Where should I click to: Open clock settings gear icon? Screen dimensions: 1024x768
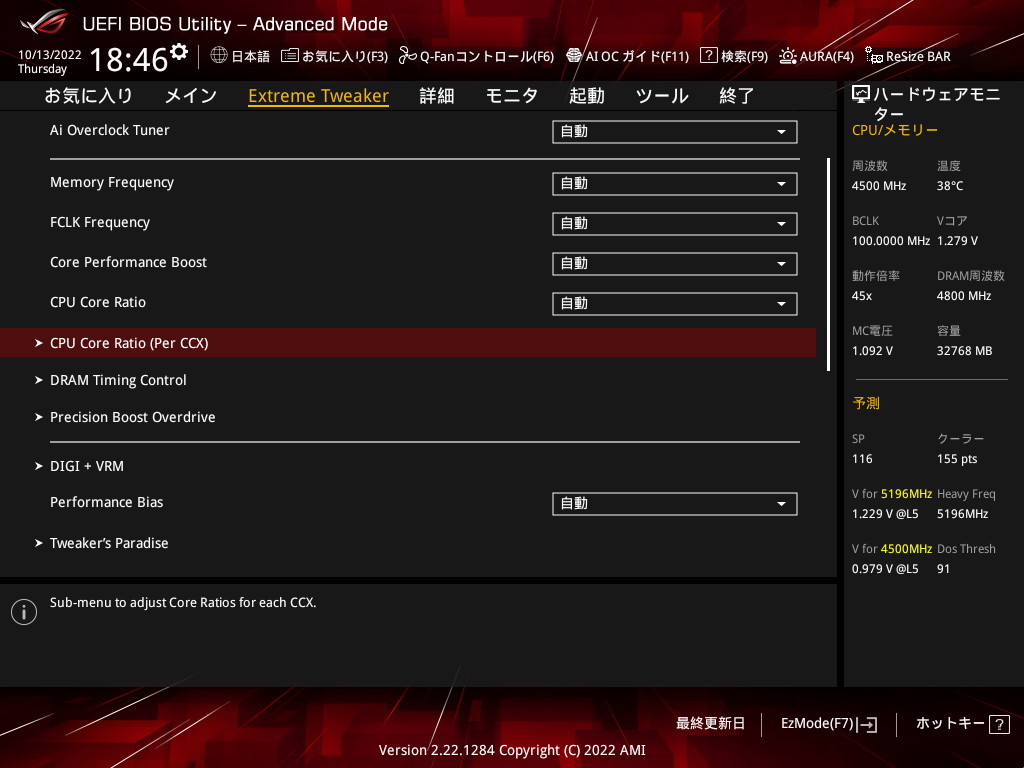[x=178, y=51]
